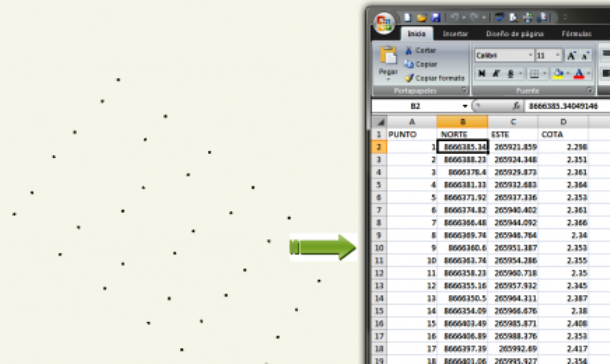This screenshot has height=364, width=610.
Task: Open the Calibri font name dropdown
Action: coord(530,55)
